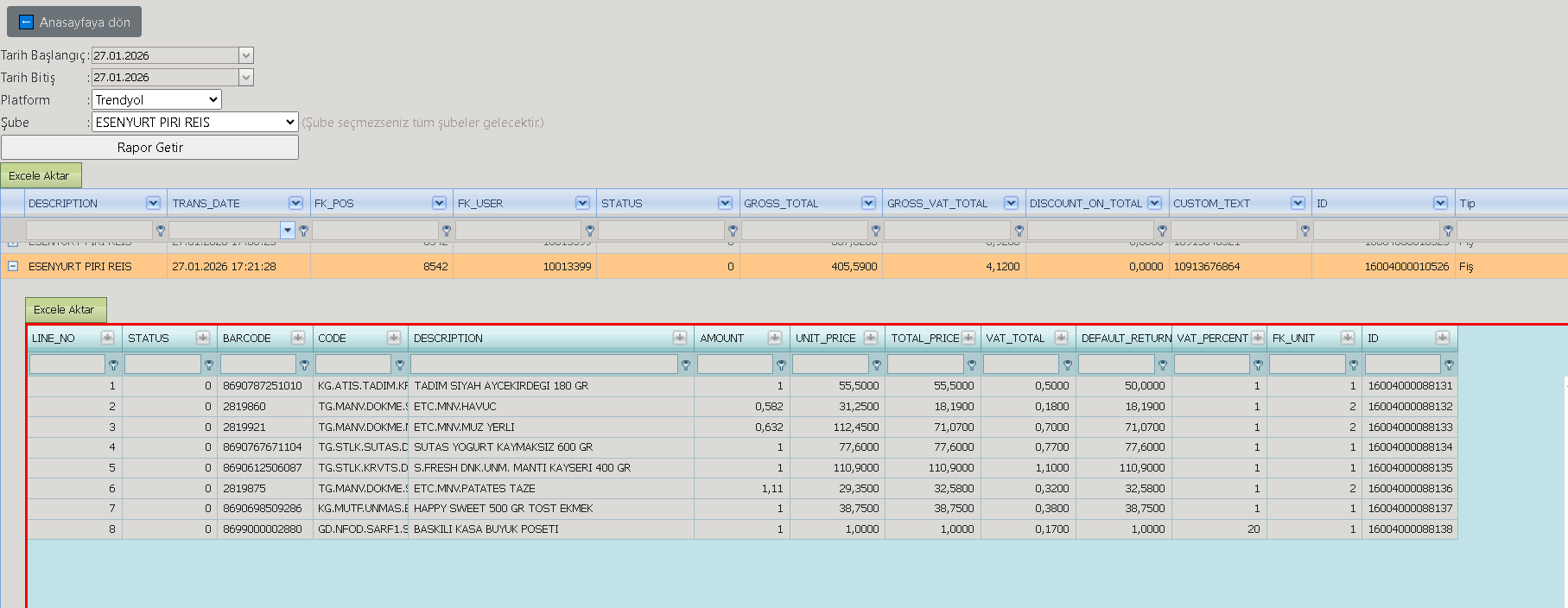This screenshot has width=1568, height=608.
Task: Click the top Excele Aktar button
Action: [x=41, y=175]
